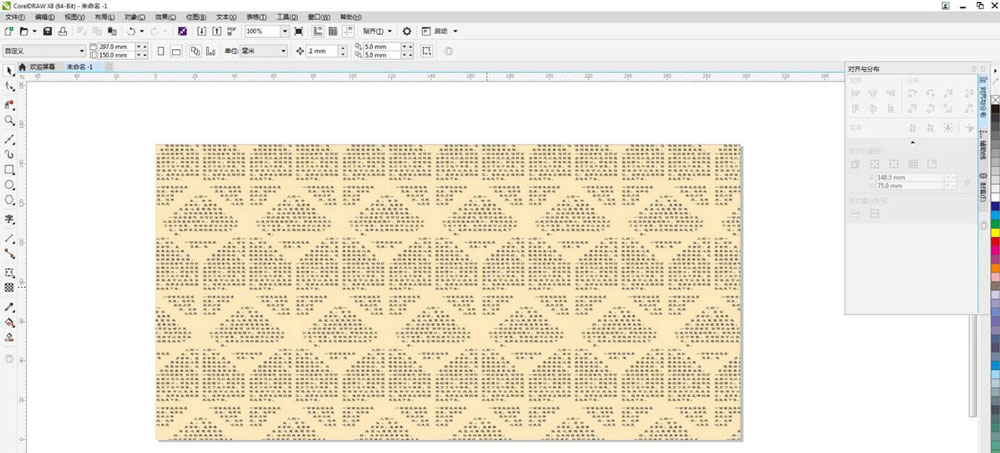
Task: Open the Options gear icon
Action: tap(407, 32)
